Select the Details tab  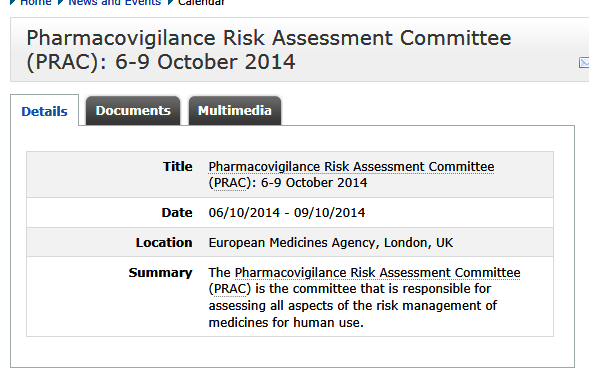[44, 111]
